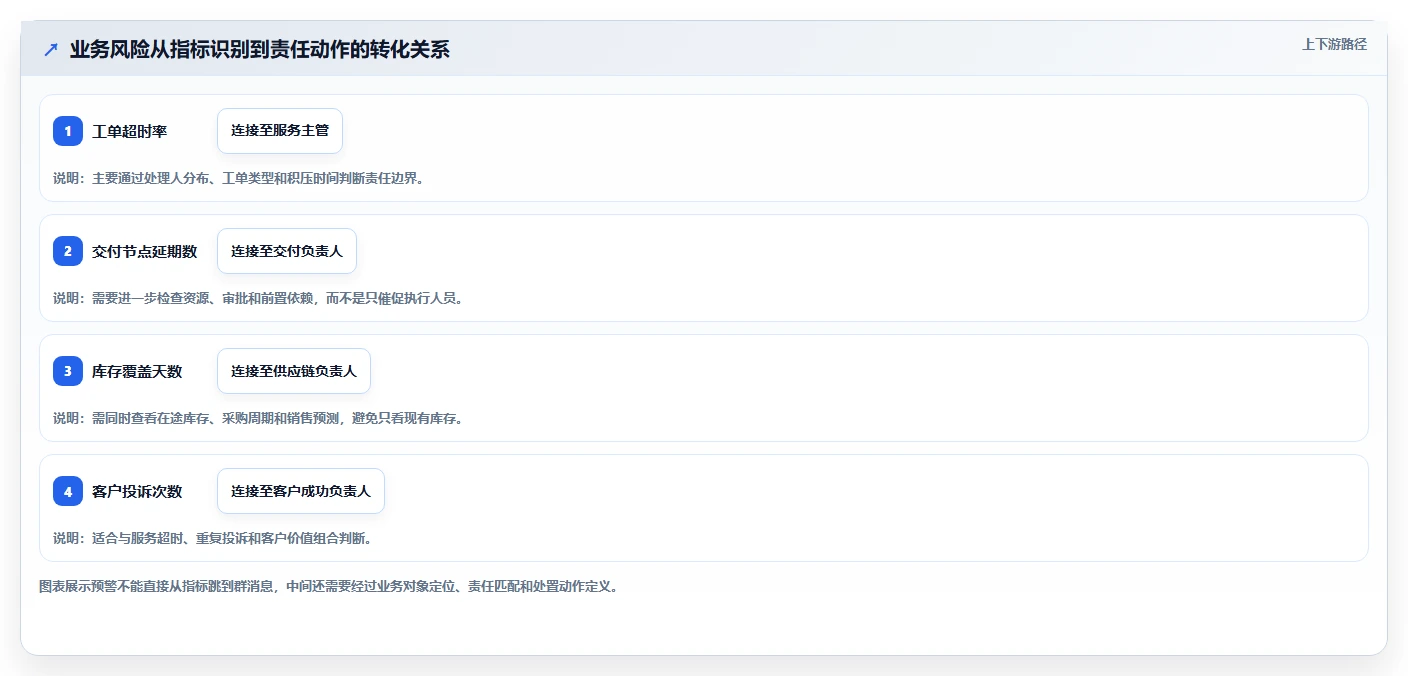
Task: Click the note about 处理人分布、工单类型和积压时间
Action: click(239, 178)
